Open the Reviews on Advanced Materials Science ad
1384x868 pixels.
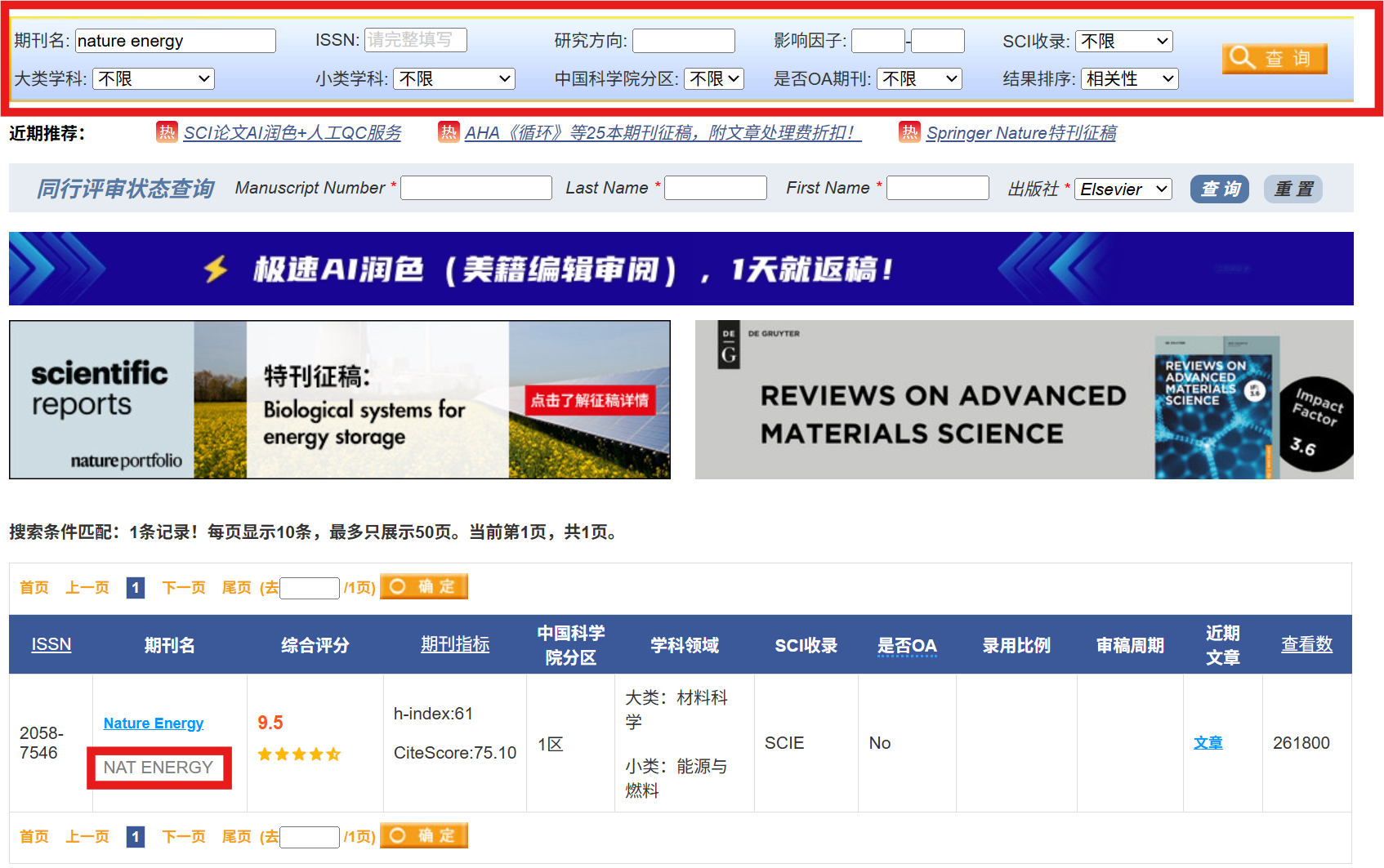click(1025, 400)
